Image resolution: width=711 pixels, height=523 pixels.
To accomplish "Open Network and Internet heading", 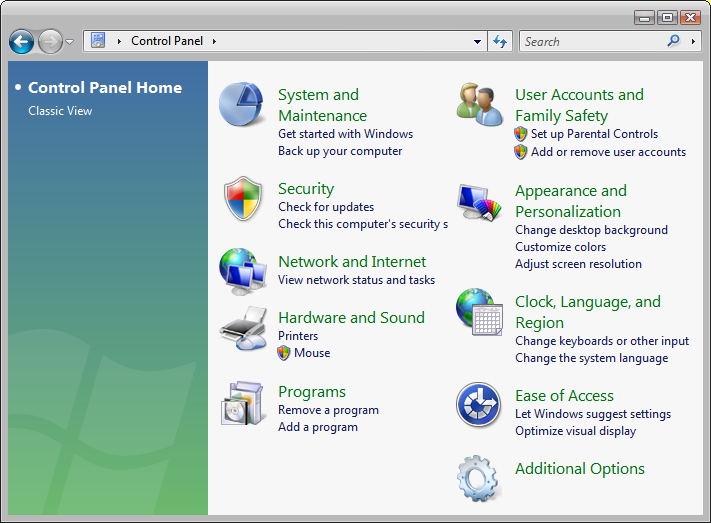I will point(352,262).
